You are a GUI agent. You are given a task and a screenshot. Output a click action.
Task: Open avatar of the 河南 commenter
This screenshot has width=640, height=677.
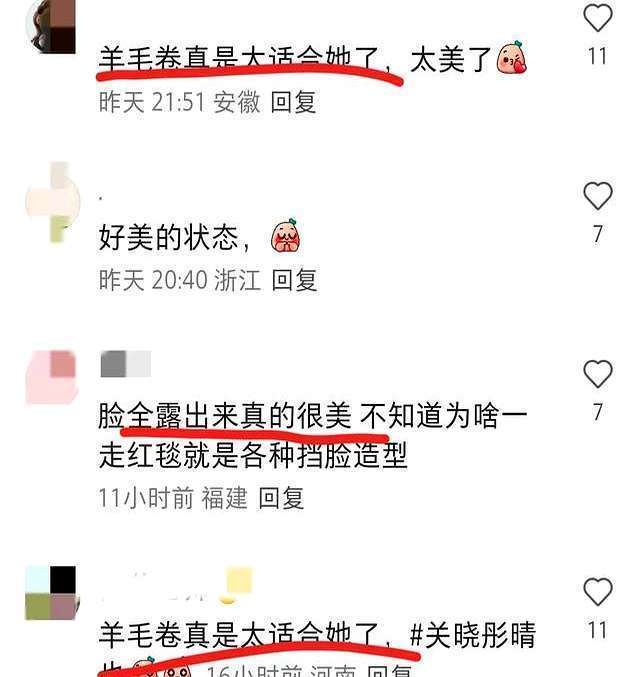click(x=51, y=593)
